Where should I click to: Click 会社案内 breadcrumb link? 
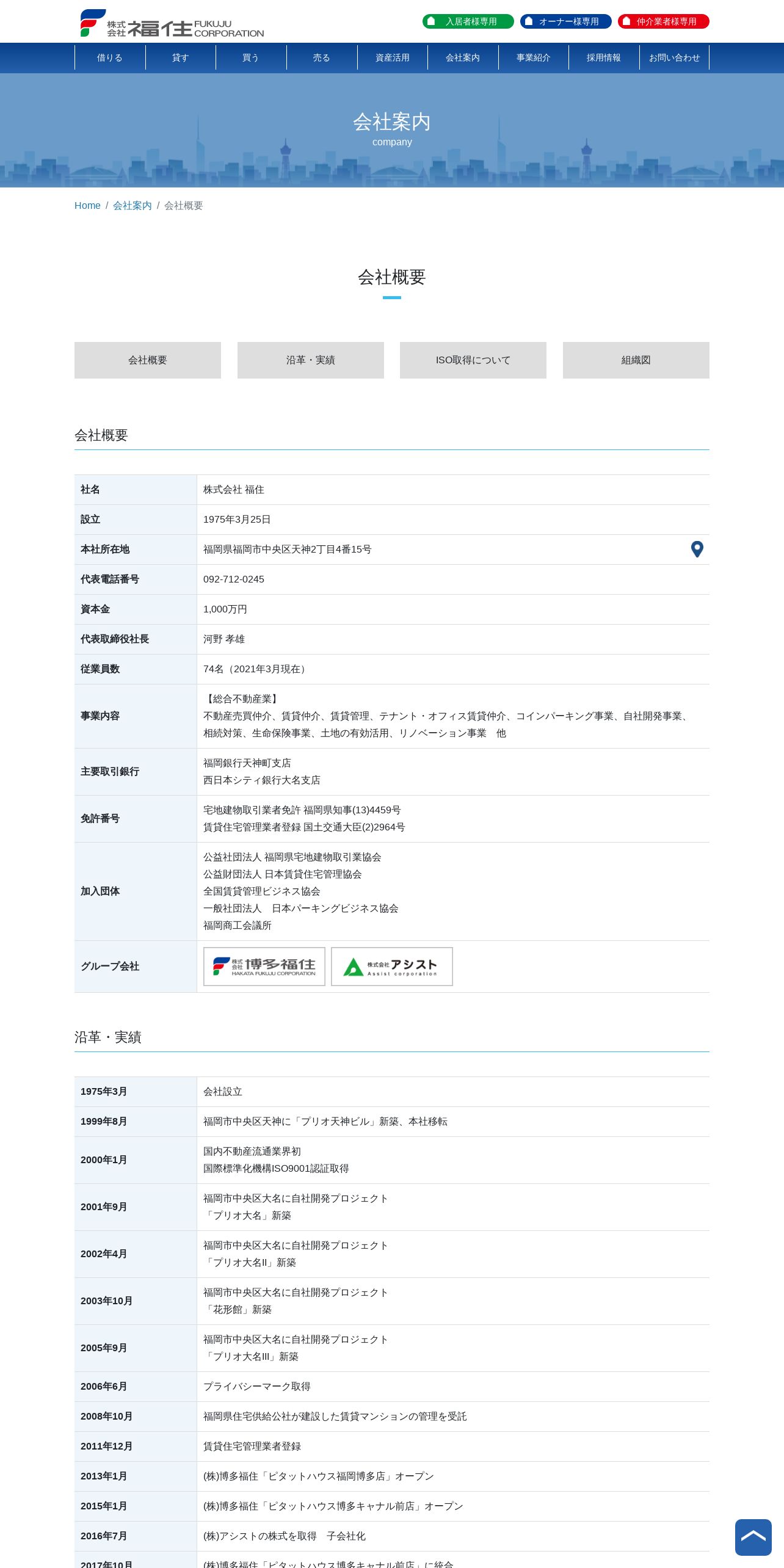click(x=132, y=206)
